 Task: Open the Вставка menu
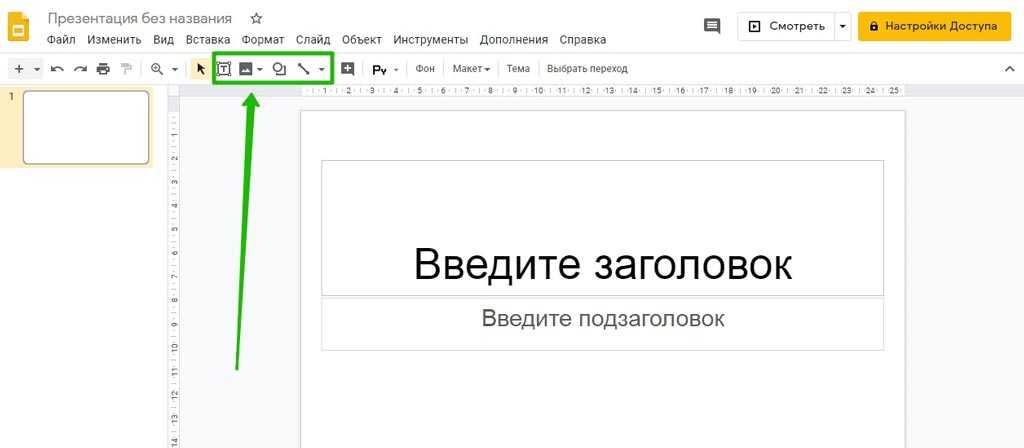pos(208,40)
